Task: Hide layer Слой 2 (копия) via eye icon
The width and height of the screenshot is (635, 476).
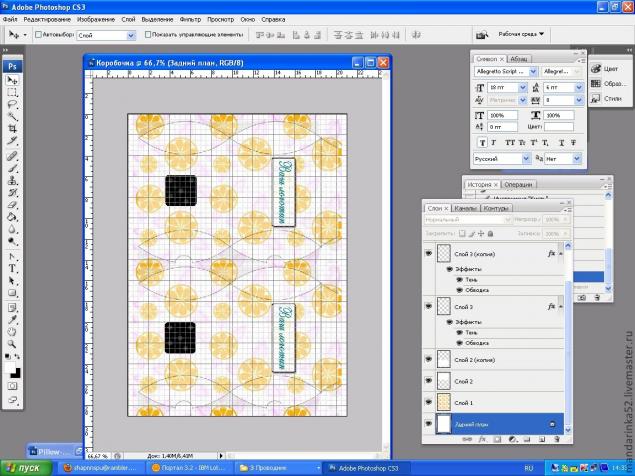Action: tap(428, 359)
